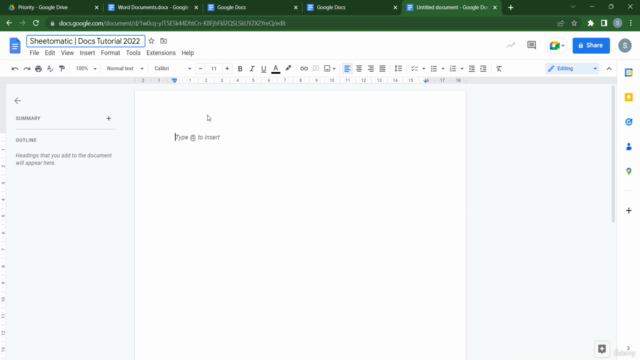Open the Insert menu
The height and width of the screenshot is (360, 640).
(87, 53)
